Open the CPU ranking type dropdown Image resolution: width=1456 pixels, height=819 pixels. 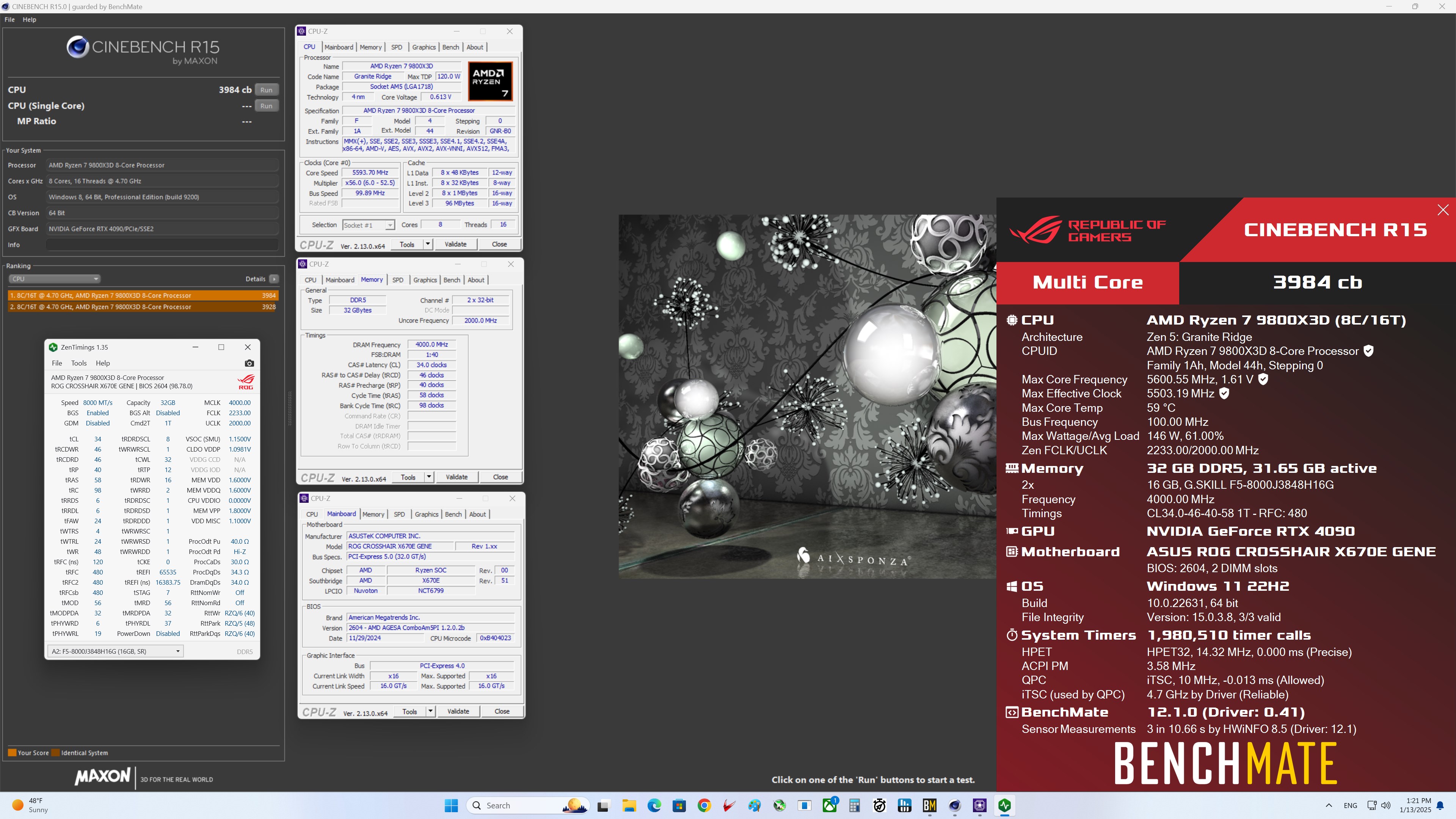[54, 279]
